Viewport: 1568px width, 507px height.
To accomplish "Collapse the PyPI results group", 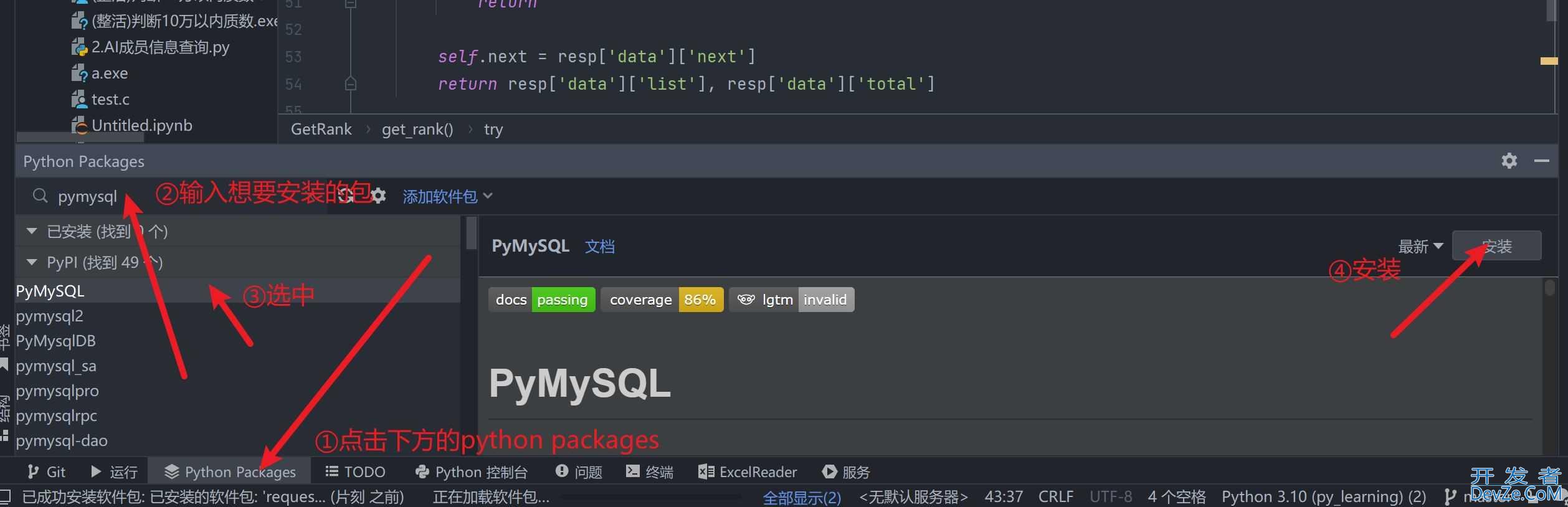I will click(x=31, y=262).
